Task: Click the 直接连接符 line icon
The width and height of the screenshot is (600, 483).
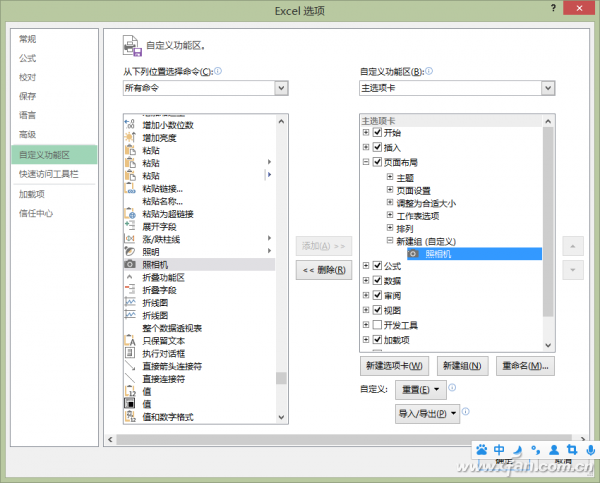Action: 130,379
